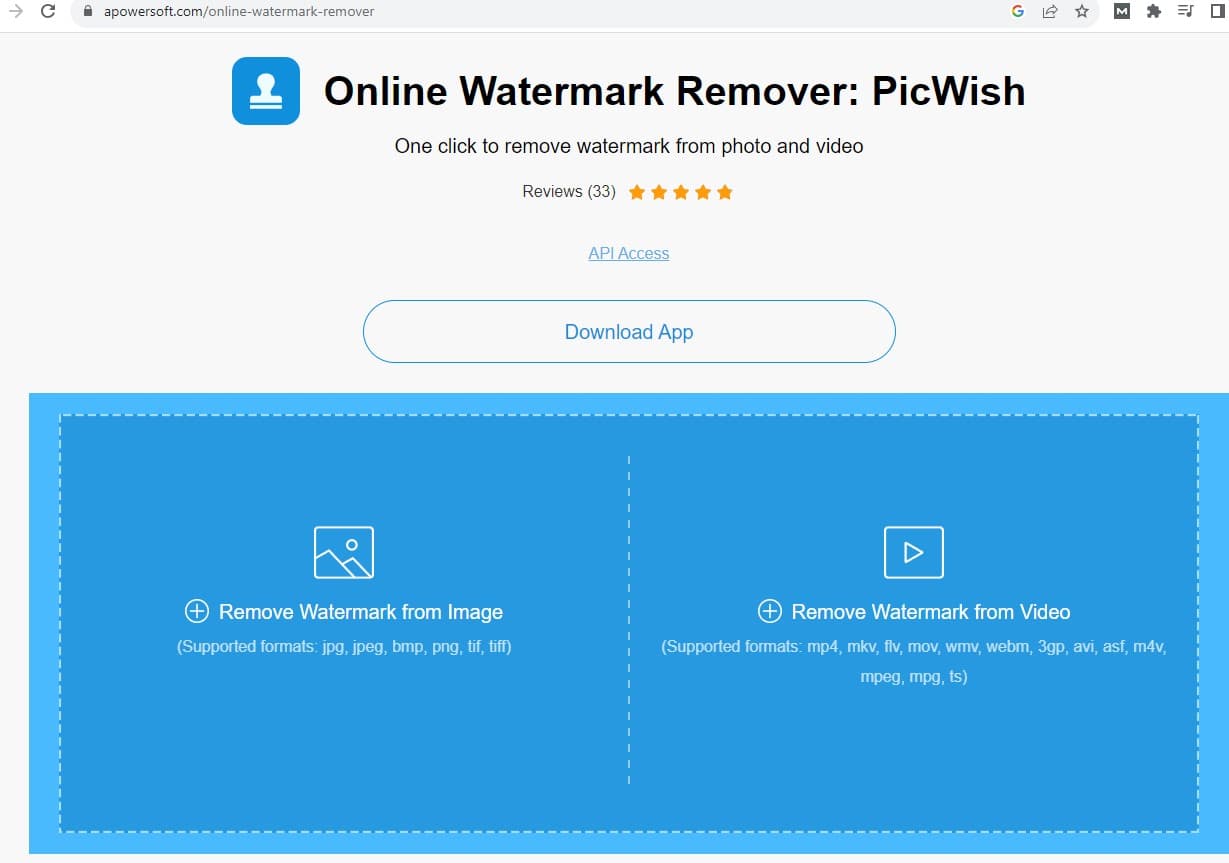The height and width of the screenshot is (863, 1229).
Task: Open the API Access link
Action: click(x=629, y=253)
